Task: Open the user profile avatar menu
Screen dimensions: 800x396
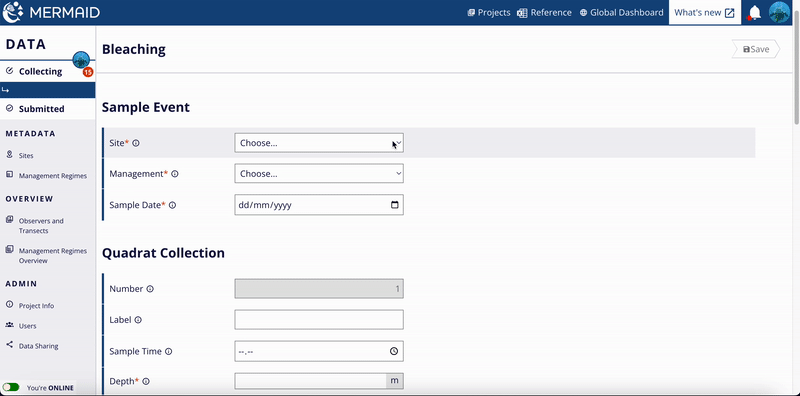Action: 779,12
